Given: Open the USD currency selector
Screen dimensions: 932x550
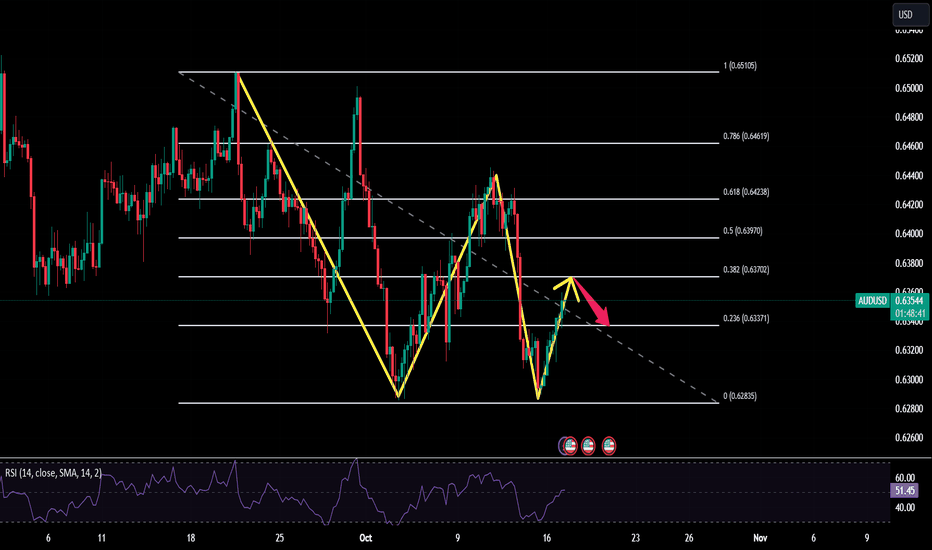Looking at the screenshot, I should [911, 15].
